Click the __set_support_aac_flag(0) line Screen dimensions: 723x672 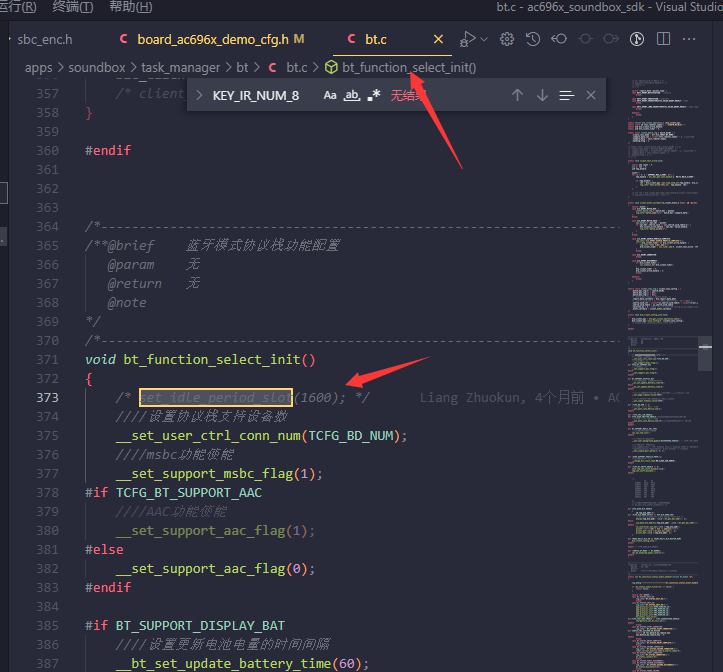(x=215, y=569)
